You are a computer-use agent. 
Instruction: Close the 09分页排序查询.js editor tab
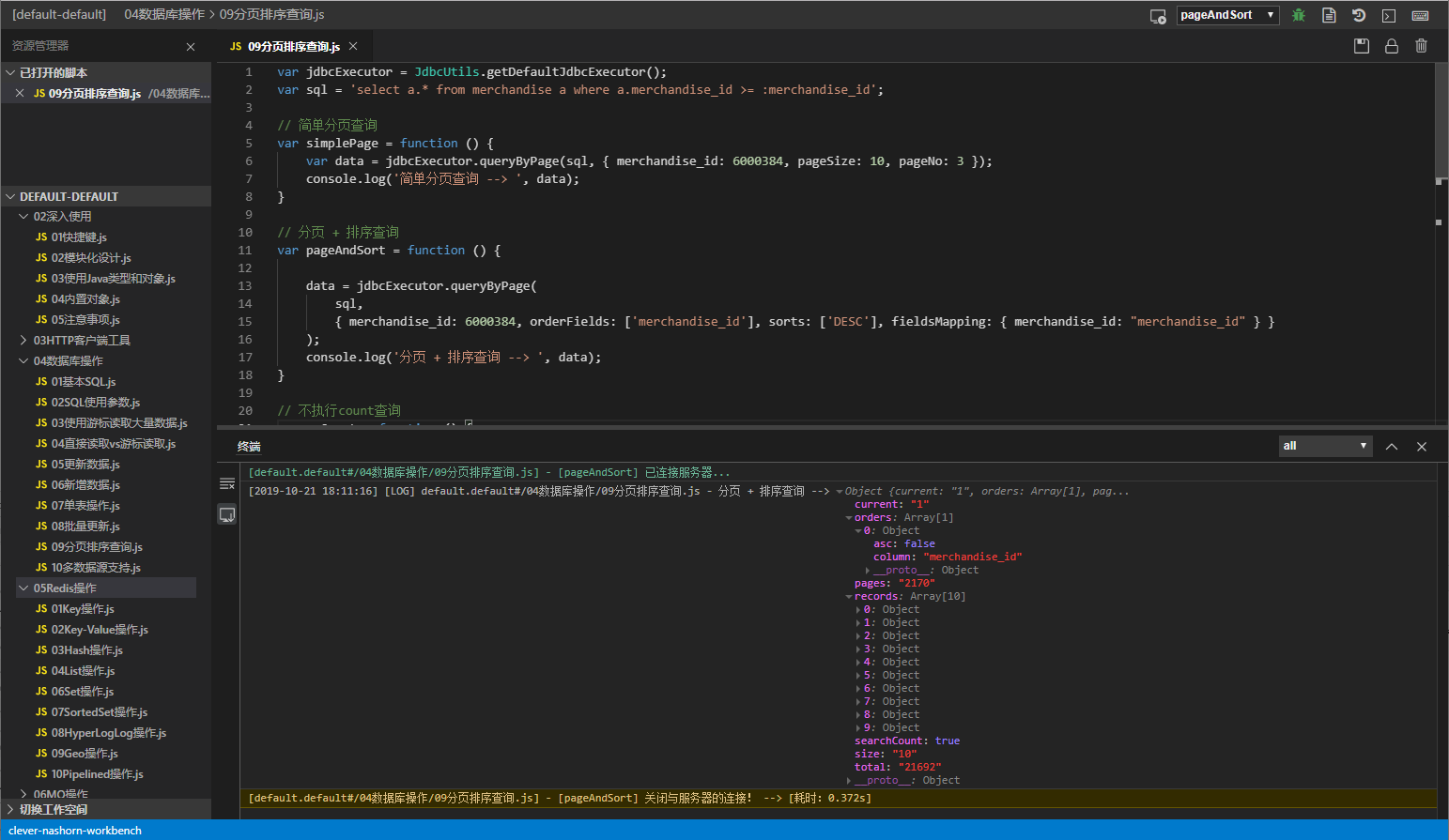[353, 46]
